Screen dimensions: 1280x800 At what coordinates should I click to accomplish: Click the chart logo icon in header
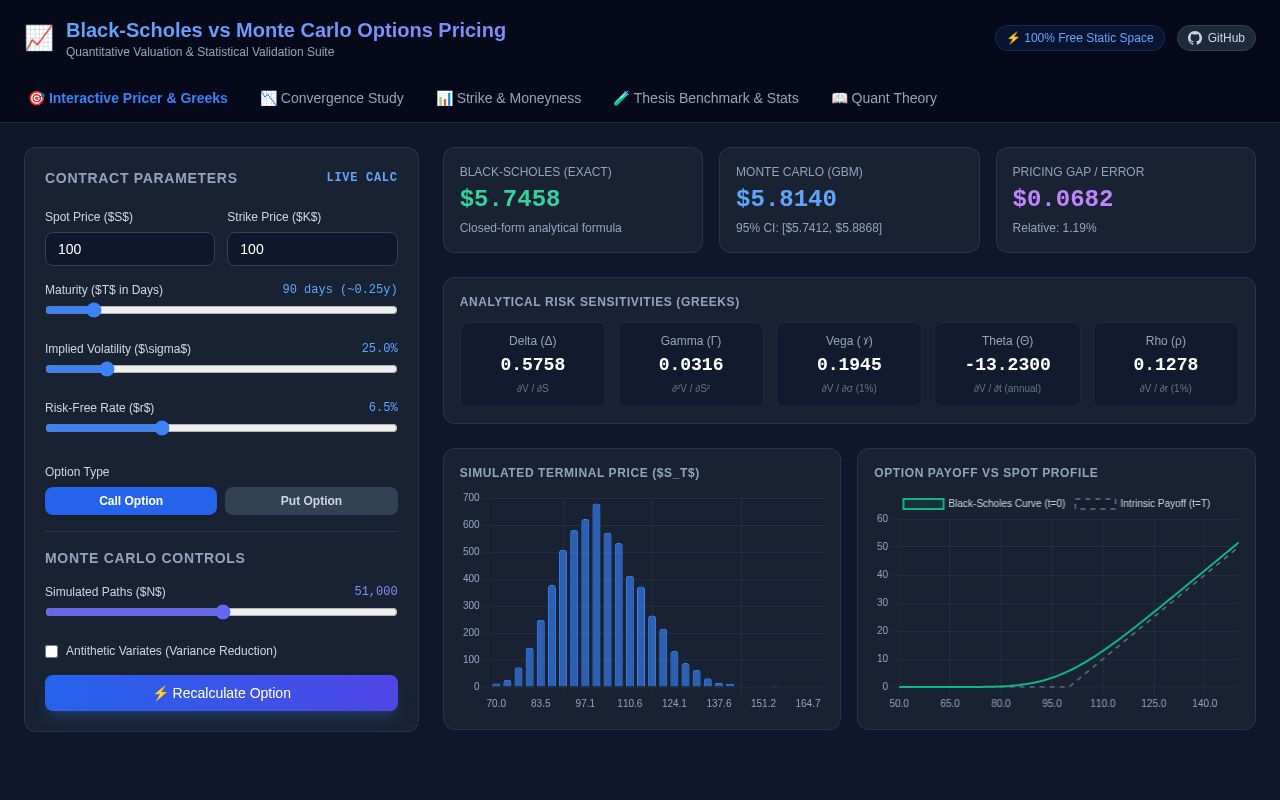38,38
